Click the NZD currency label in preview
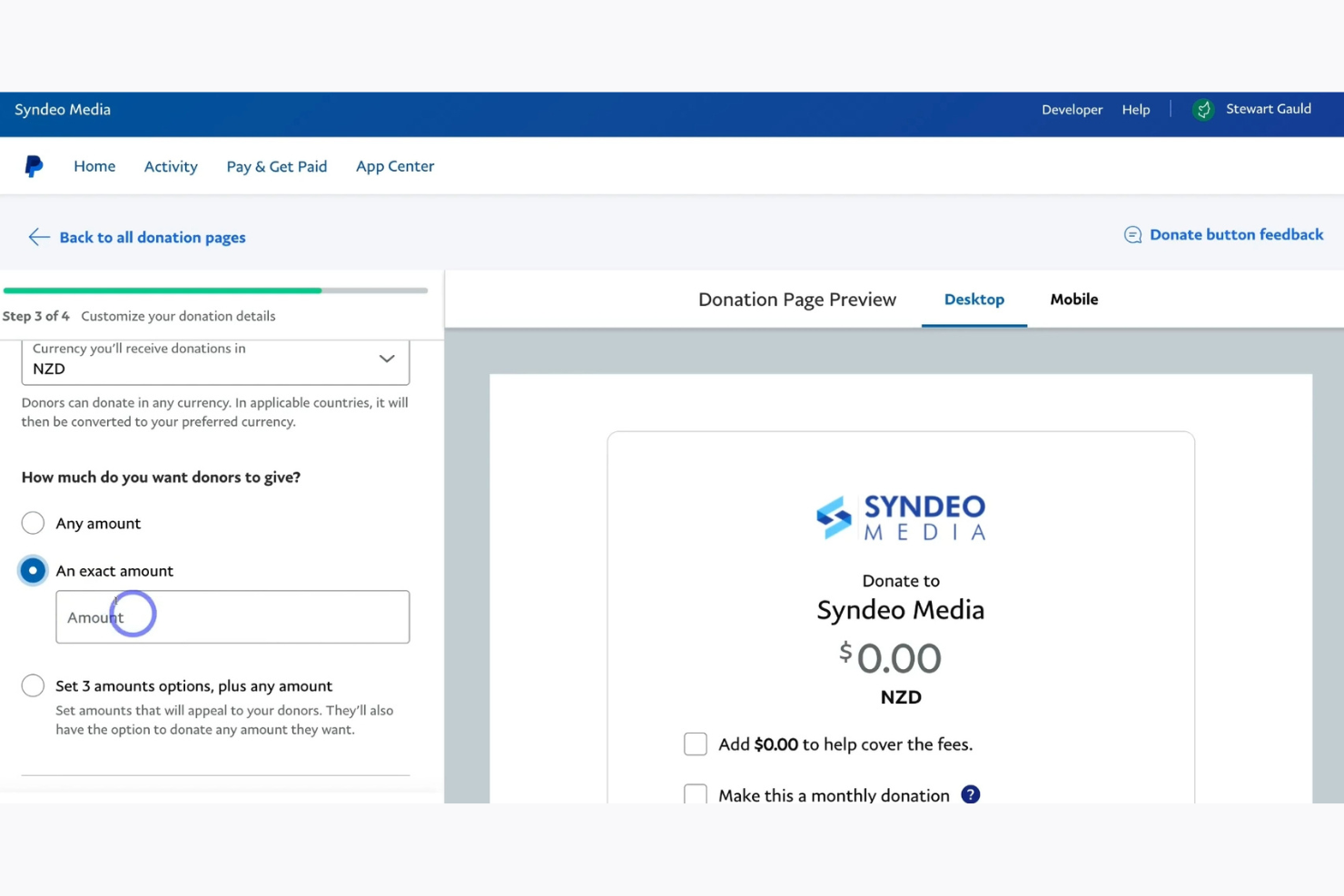 tap(901, 697)
